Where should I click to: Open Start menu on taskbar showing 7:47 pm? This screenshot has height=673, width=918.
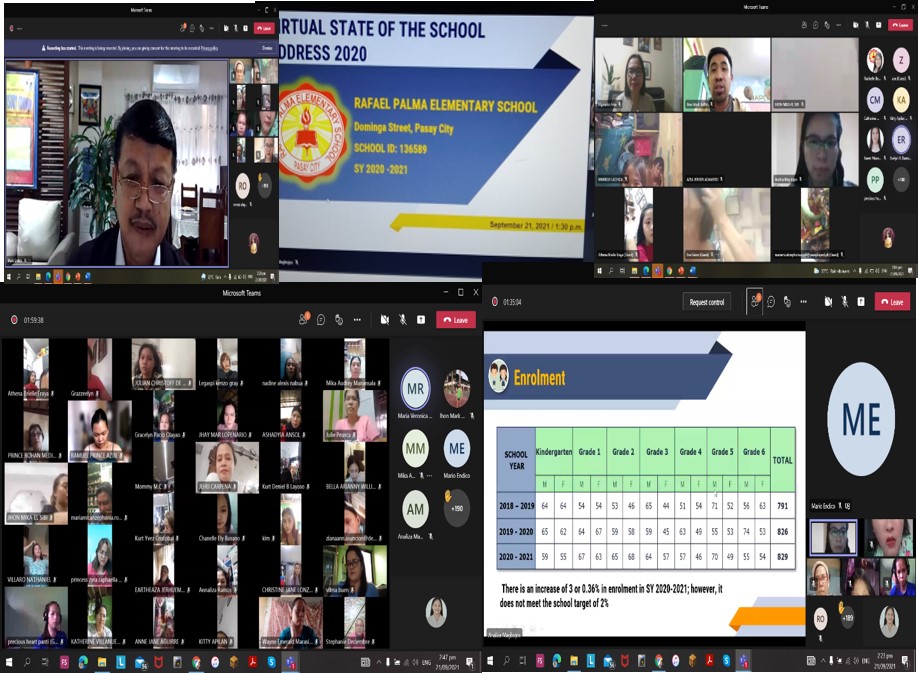coord(9,662)
